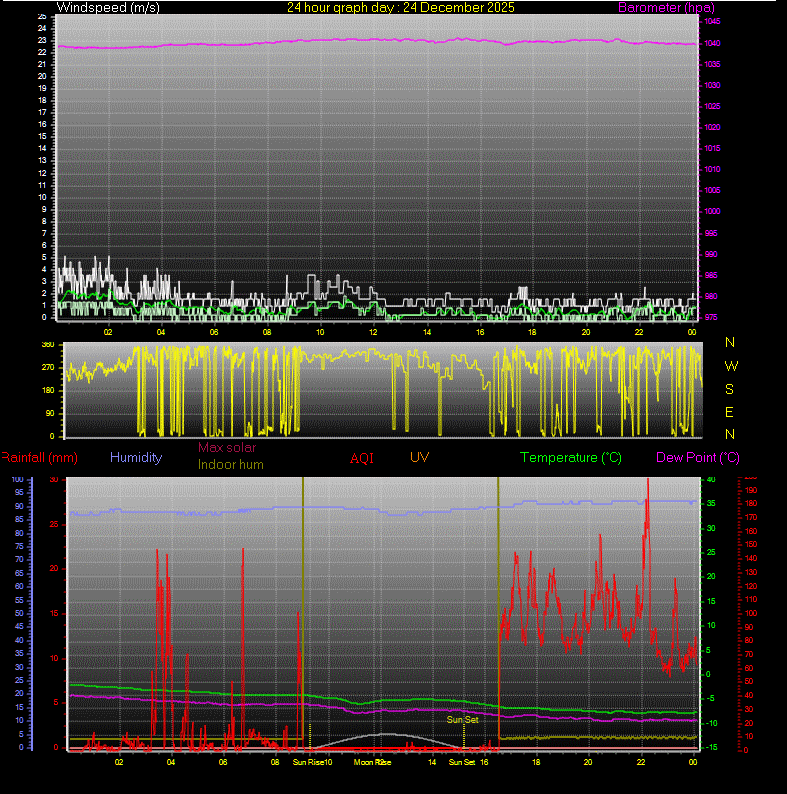Select the red "AQI" legend label
787x794 pixels.
click(362, 458)
